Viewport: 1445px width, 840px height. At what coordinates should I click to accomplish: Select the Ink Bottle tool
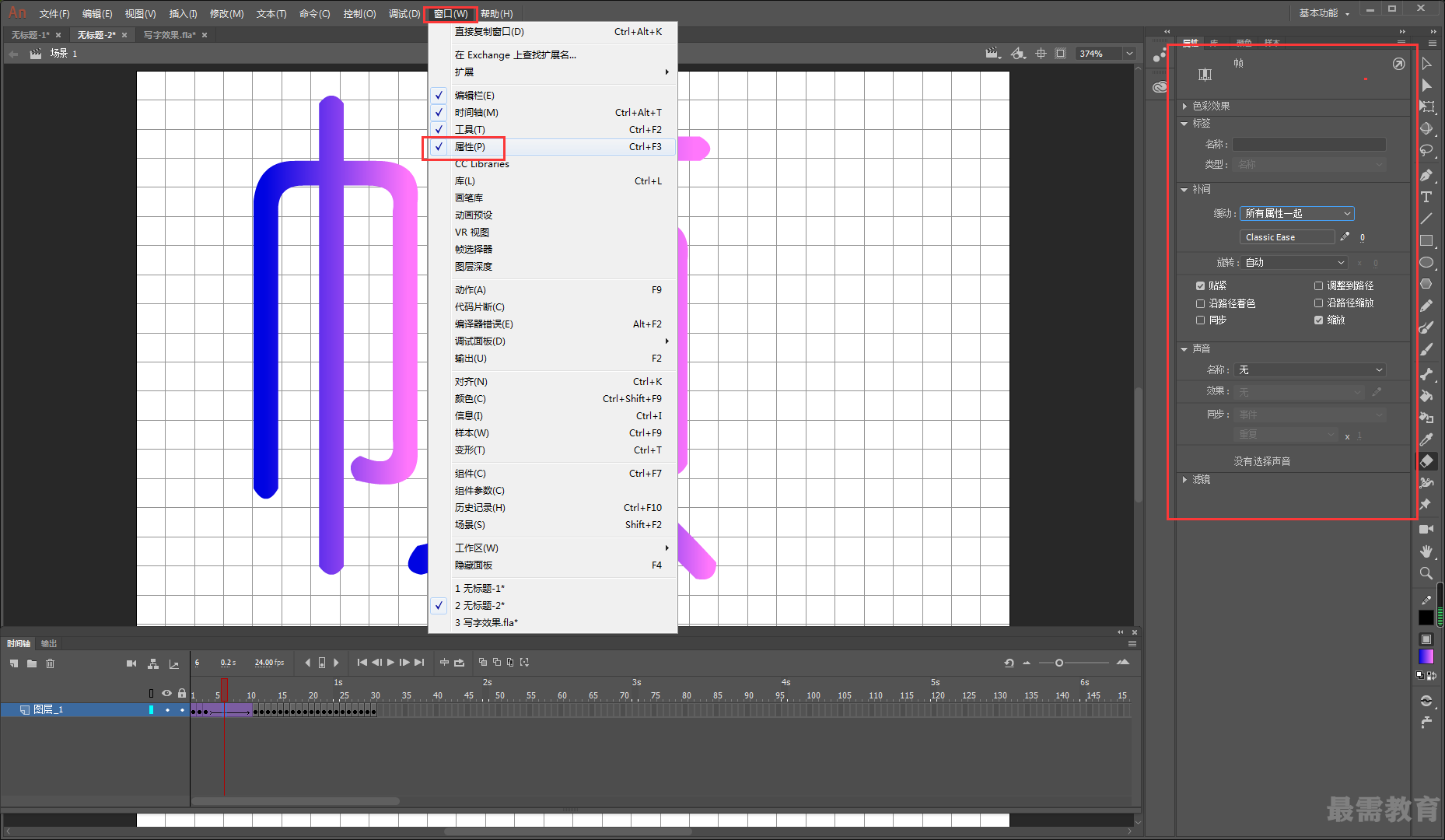point(1426,418)
